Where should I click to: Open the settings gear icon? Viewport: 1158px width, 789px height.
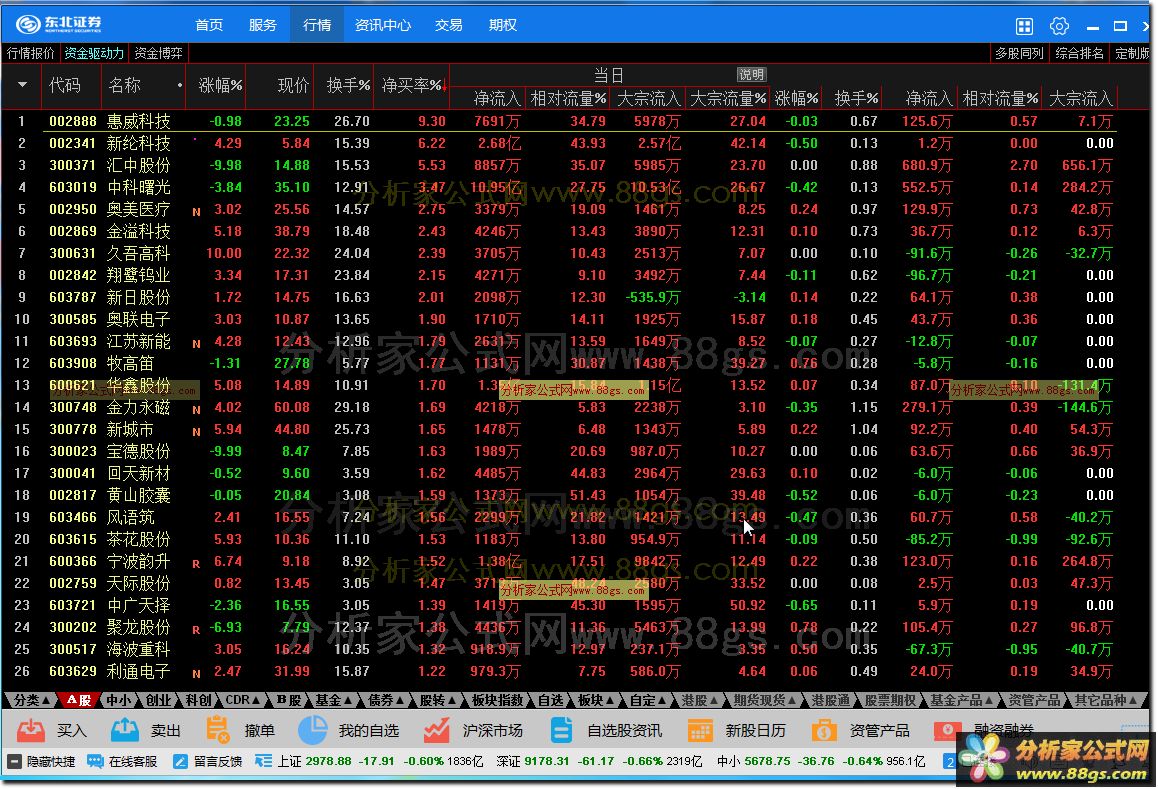[x=1059, y=27]
